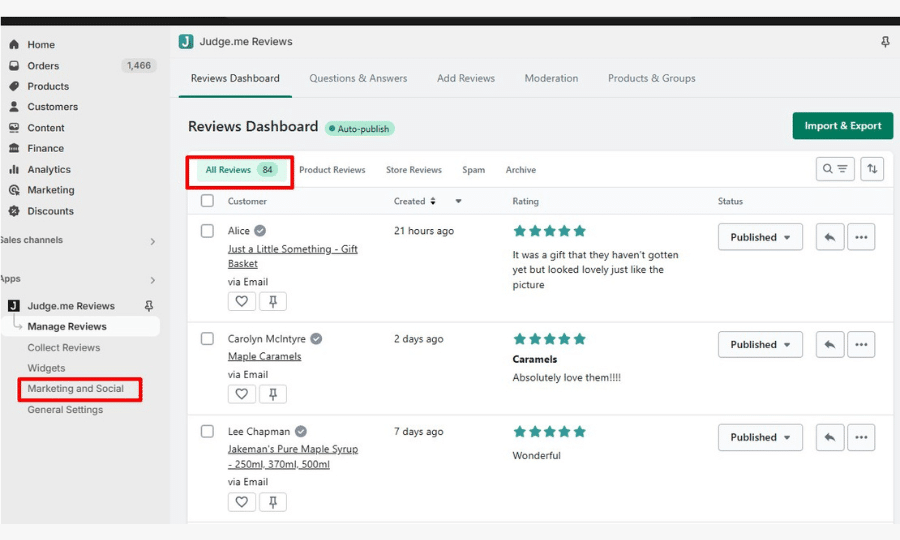The width and height of the screenshot is (900, 540).
Task: Toggle the select-all reviews checkbox
Action: pos(207,201)
